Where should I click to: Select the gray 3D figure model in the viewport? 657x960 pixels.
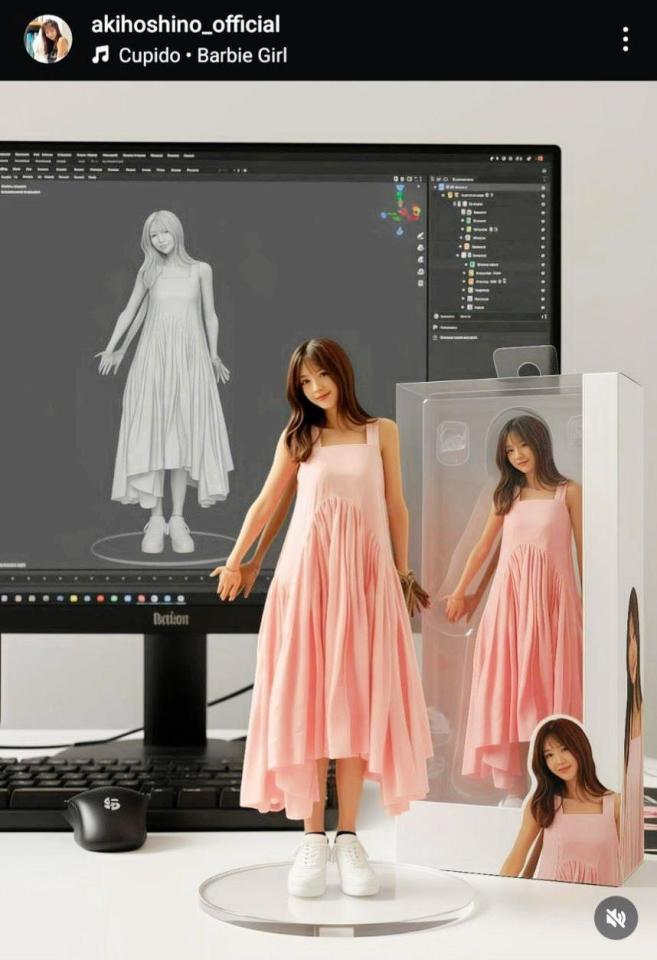pyautogui.click(x=170, y=380)
